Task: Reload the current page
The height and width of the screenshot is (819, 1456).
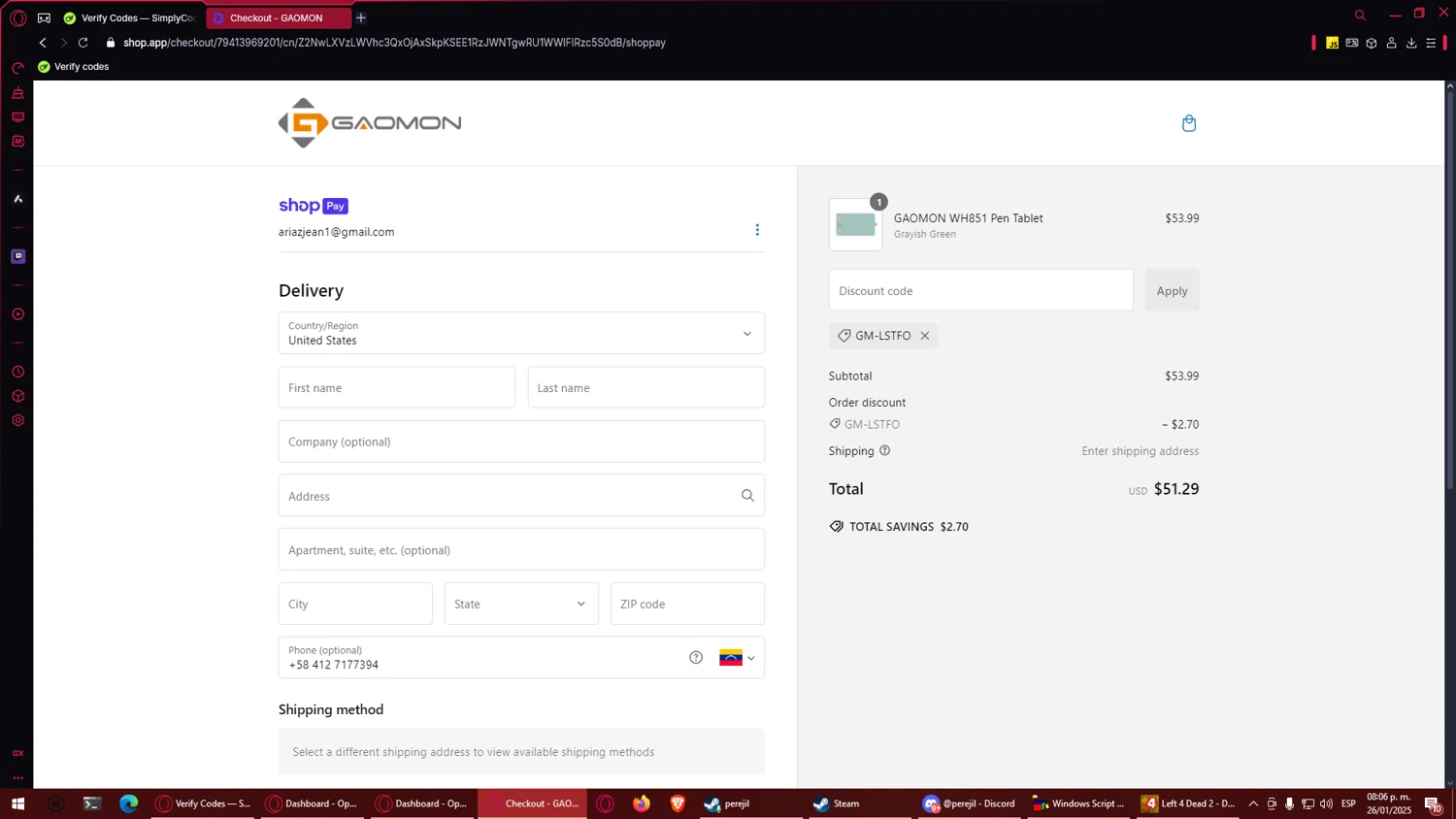Action: (83, 43)
